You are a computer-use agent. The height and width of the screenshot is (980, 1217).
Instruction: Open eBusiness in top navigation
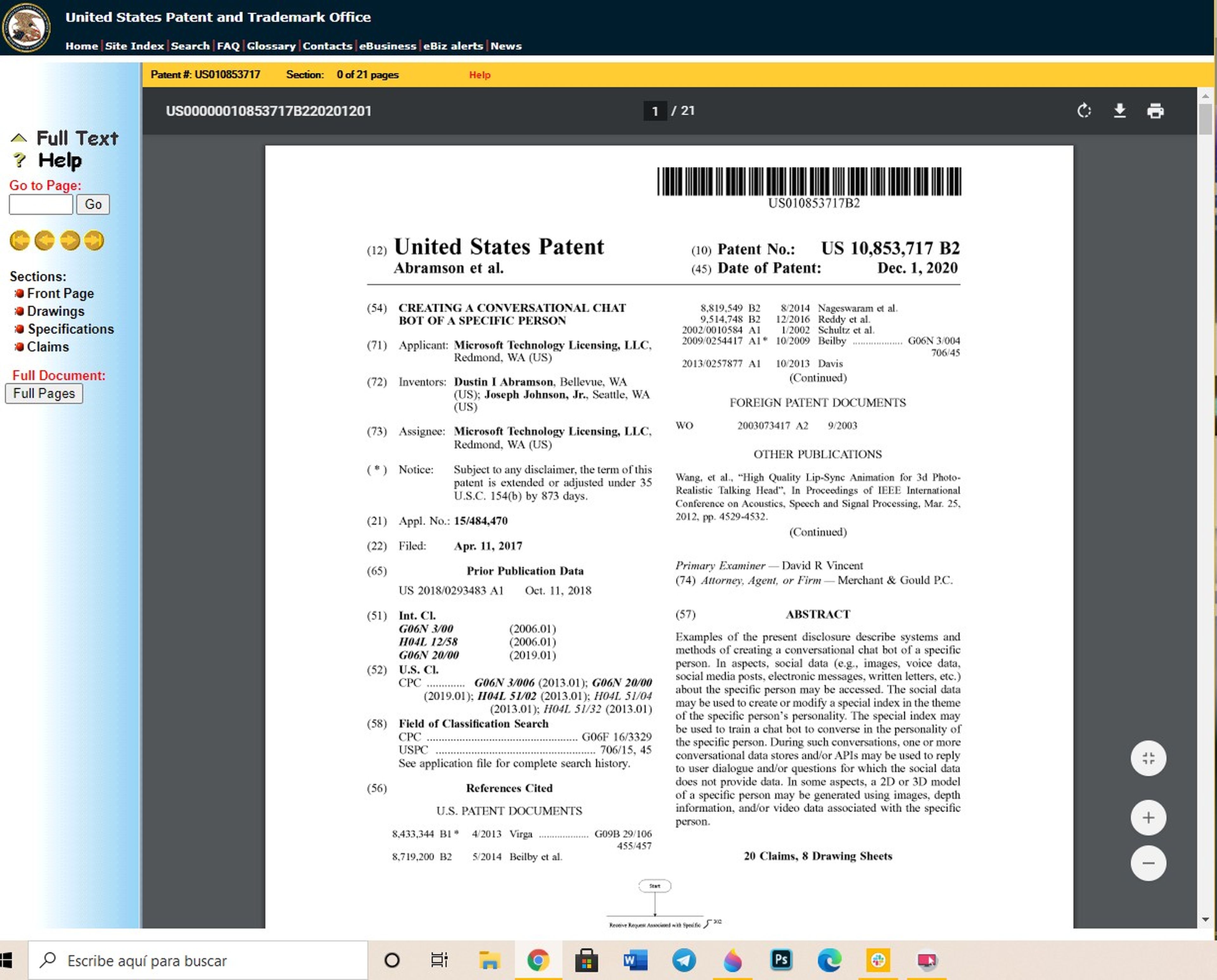(x=387, y=46)
